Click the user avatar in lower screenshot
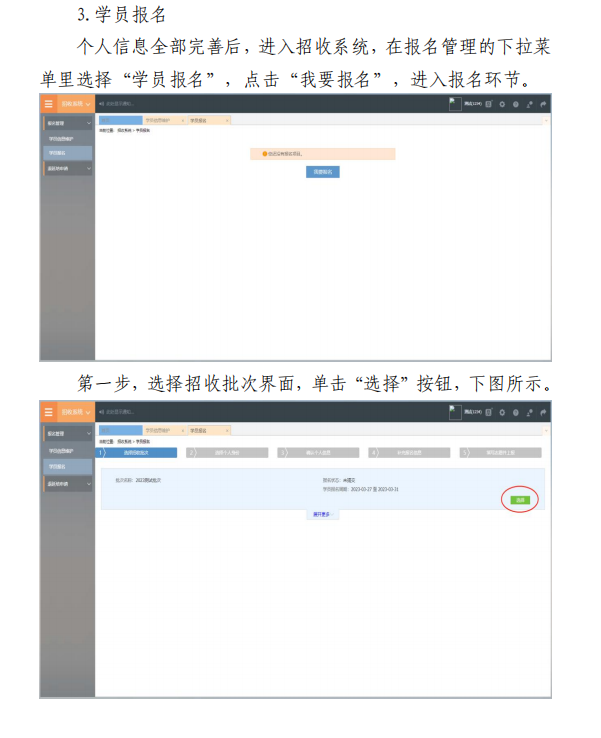The width and height of the screenshot is (601, 738). 455,412
